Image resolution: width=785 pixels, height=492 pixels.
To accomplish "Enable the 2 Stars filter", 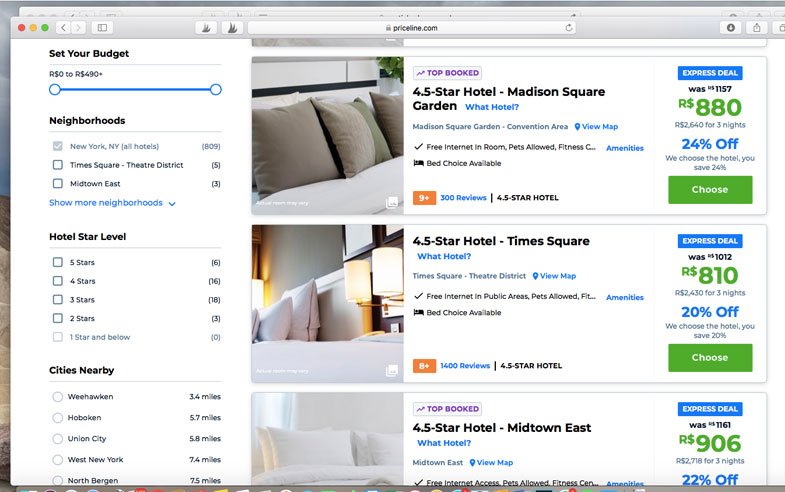I will [58, 318].
